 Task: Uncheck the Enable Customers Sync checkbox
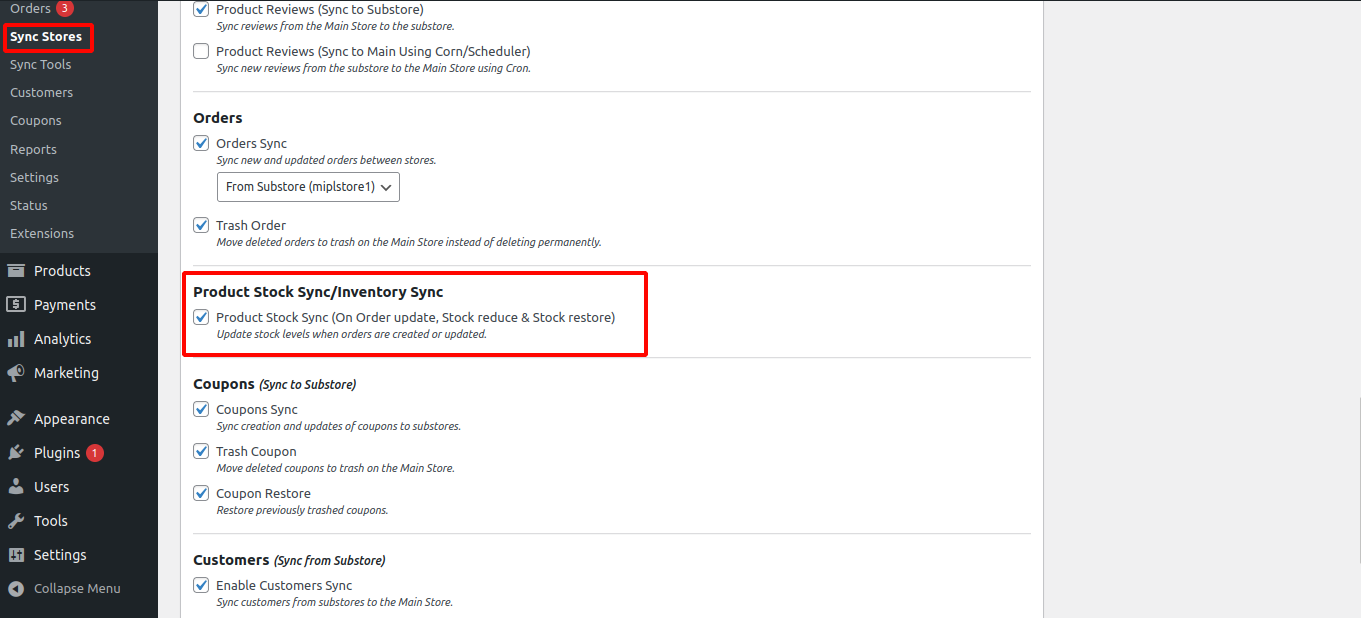(x=201, y=585)
